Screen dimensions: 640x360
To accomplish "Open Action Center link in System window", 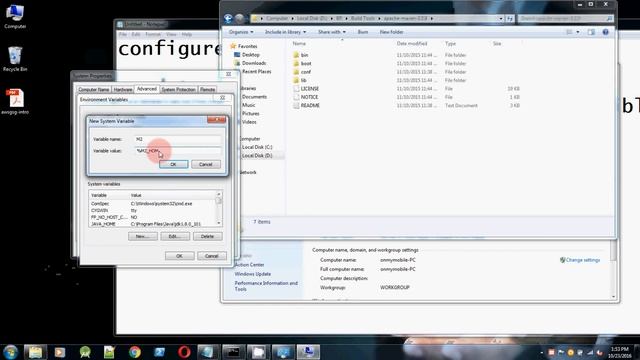I will (x=249, y=264).
